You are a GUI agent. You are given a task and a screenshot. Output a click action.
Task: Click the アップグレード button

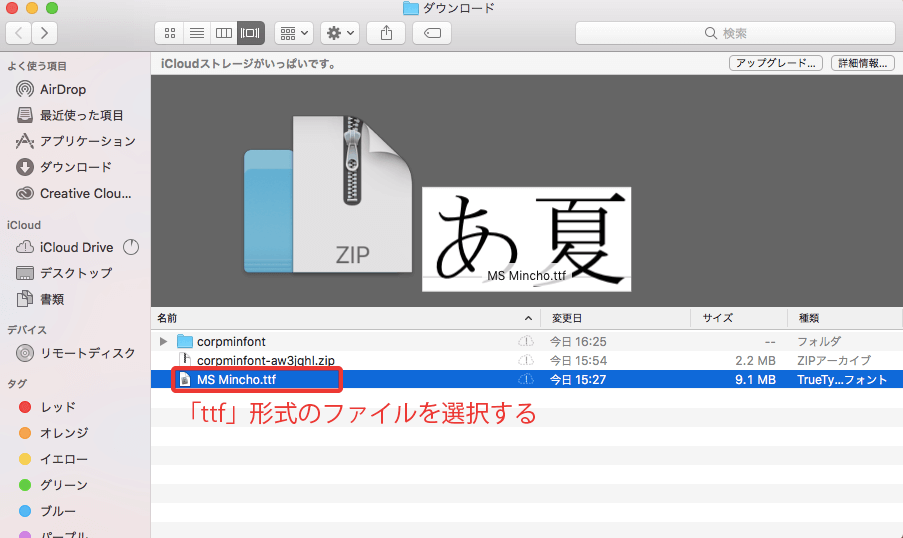point(775,63)
